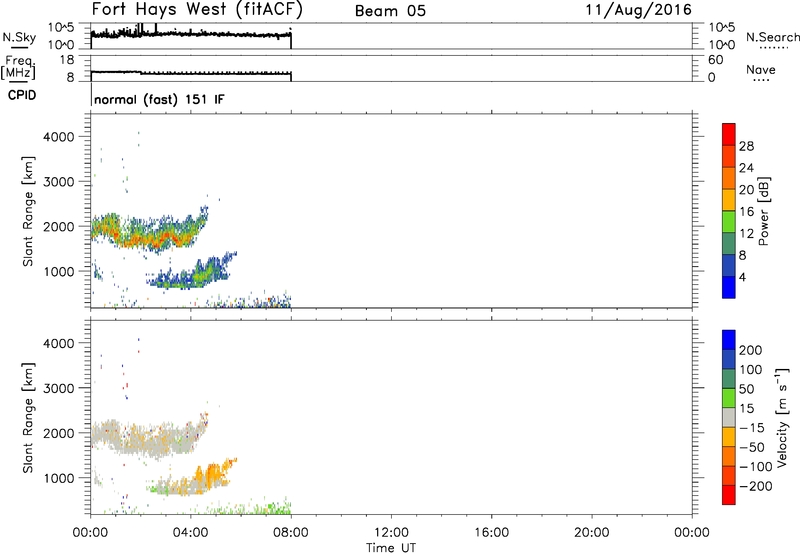Click the right "10^0" noise axis tick

pyautogui.click(x=722, y=45)
